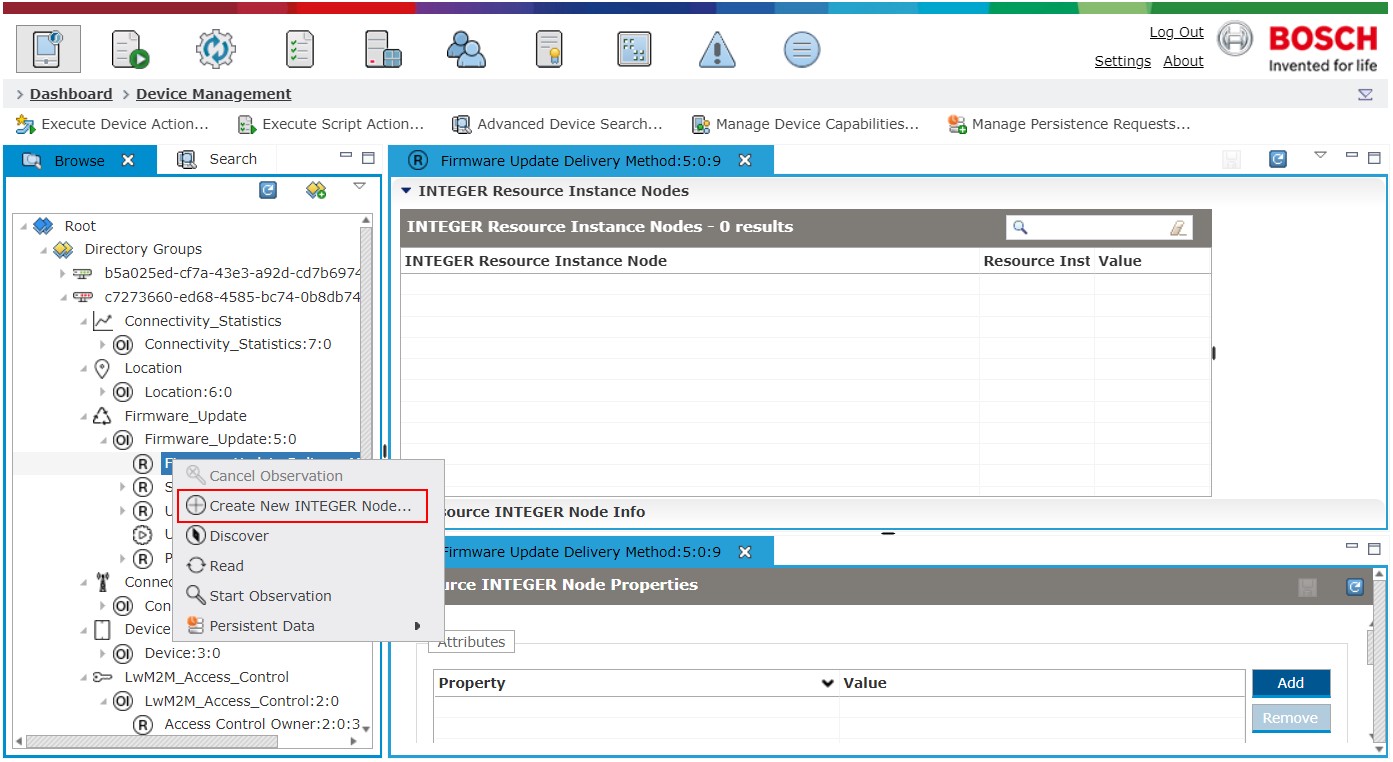Follow the Log Out link

(1176, 32)
